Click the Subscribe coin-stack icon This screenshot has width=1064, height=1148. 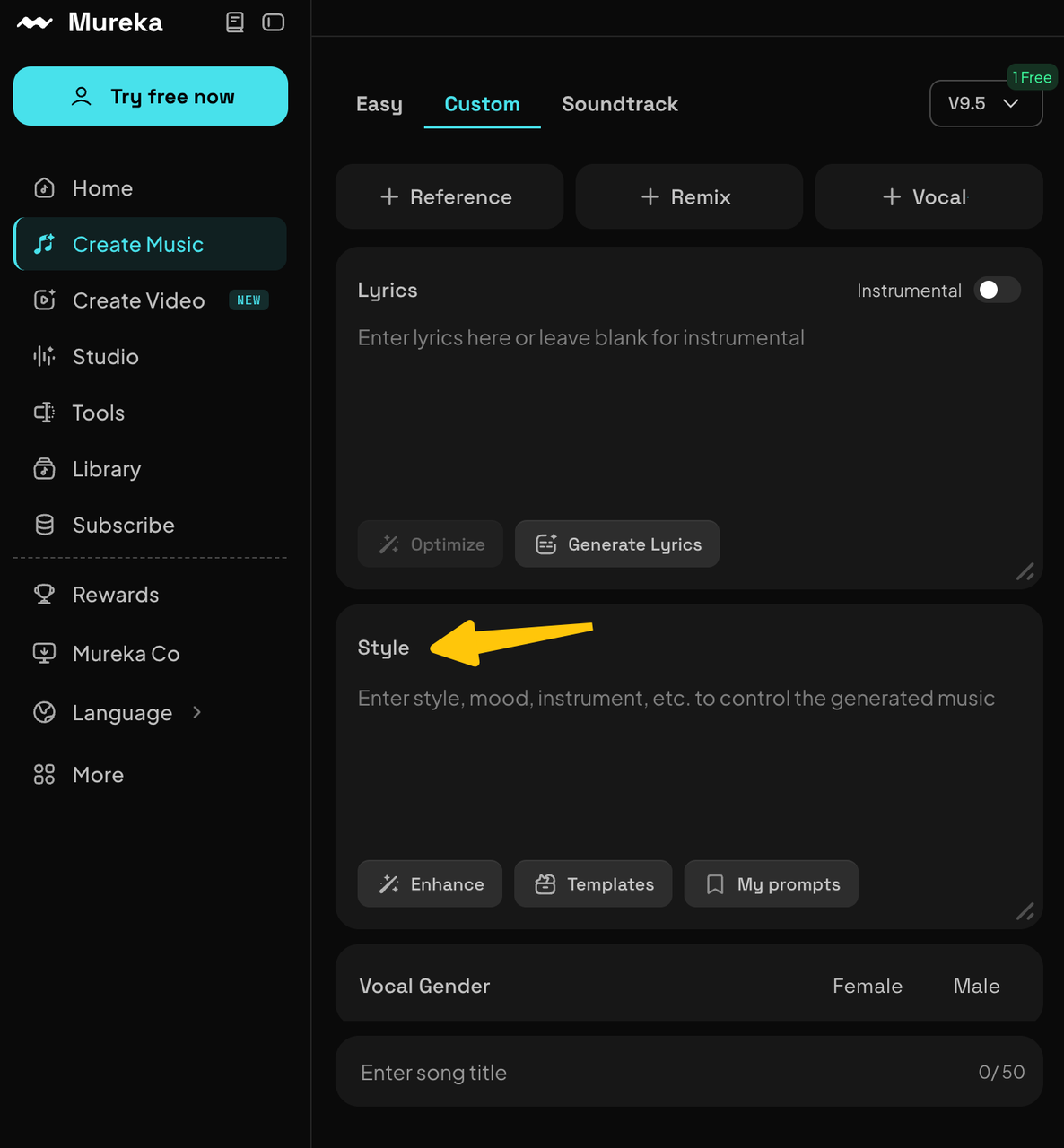pyautogui.click(x=44, y=525)
